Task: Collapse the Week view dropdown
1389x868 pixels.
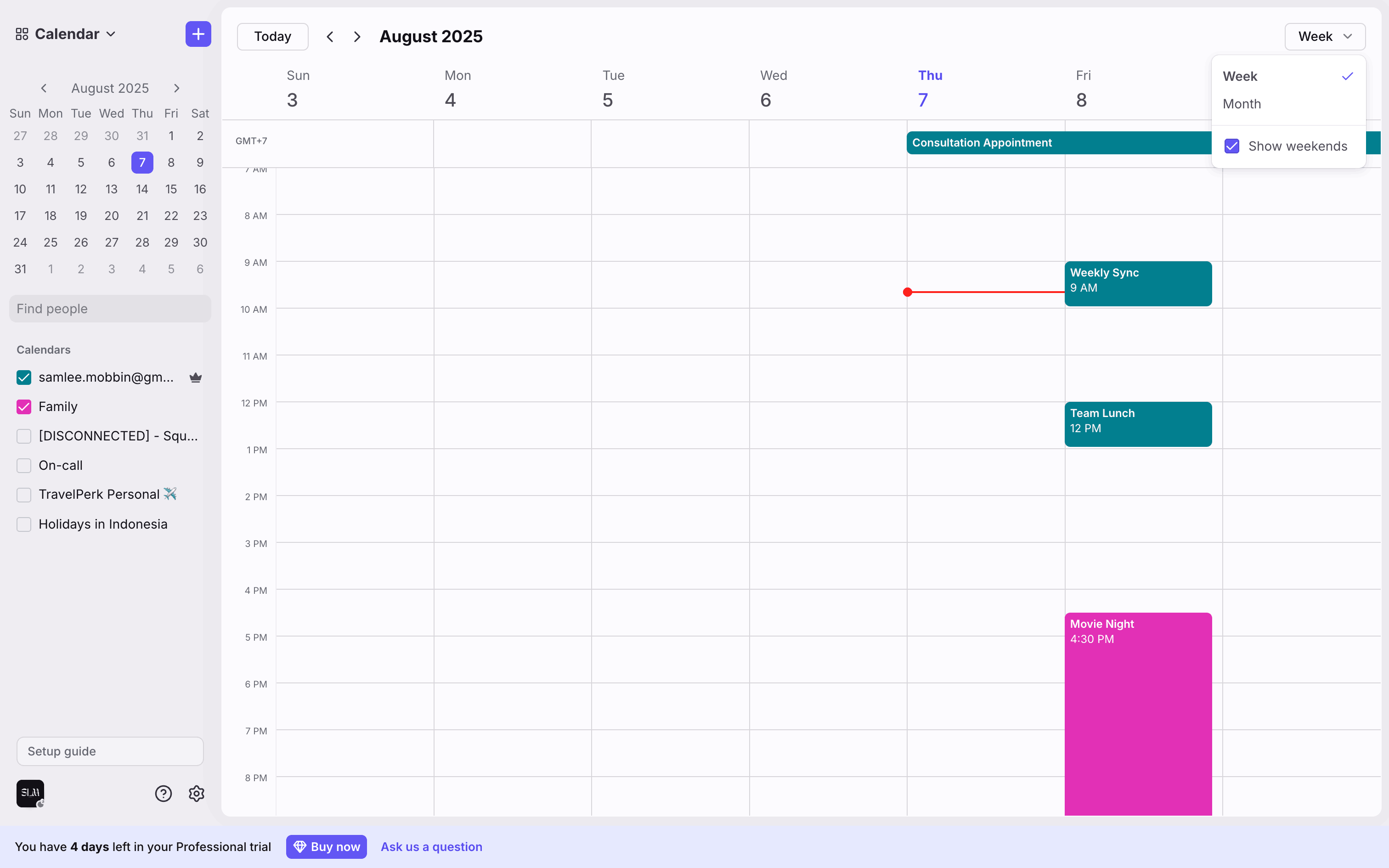Action: tap(1324, 37)
